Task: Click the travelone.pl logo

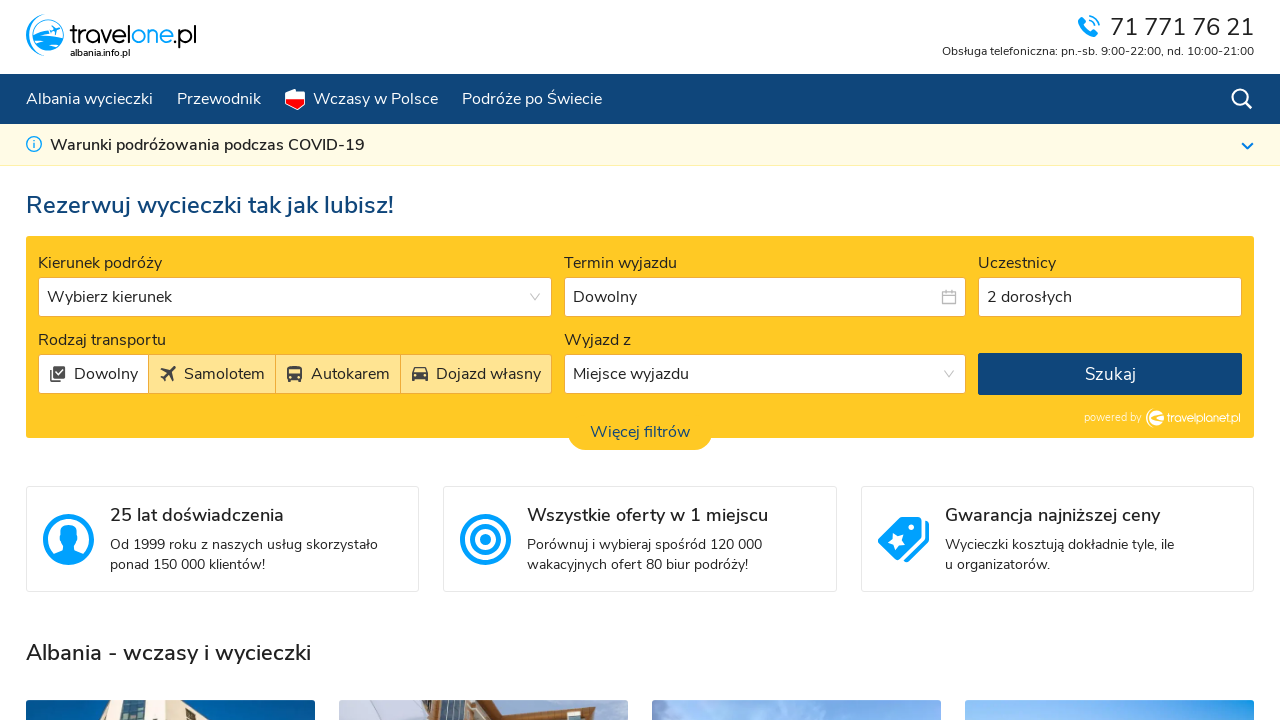Action: tap(111, 36)
